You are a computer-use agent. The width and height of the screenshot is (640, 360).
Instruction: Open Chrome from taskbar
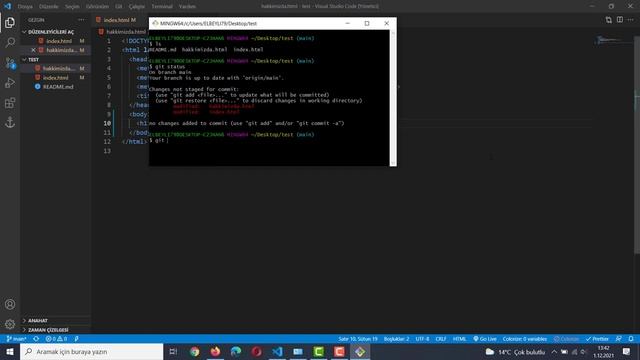click(195, 351)
